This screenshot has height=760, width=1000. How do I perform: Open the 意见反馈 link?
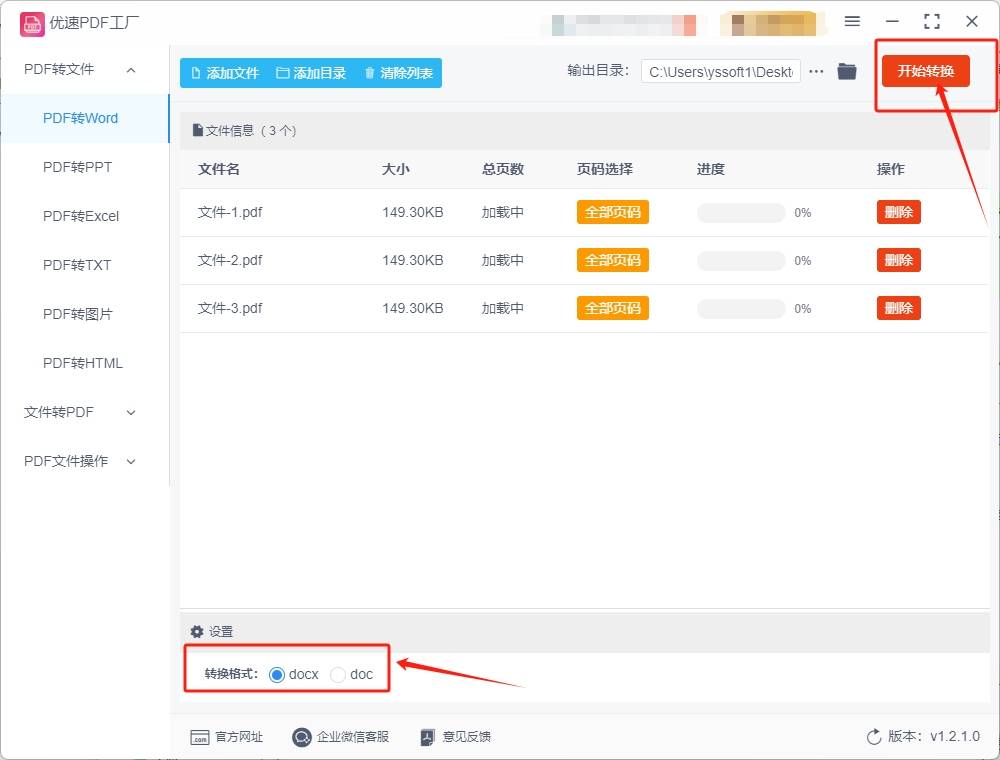[x=466, y=737]
